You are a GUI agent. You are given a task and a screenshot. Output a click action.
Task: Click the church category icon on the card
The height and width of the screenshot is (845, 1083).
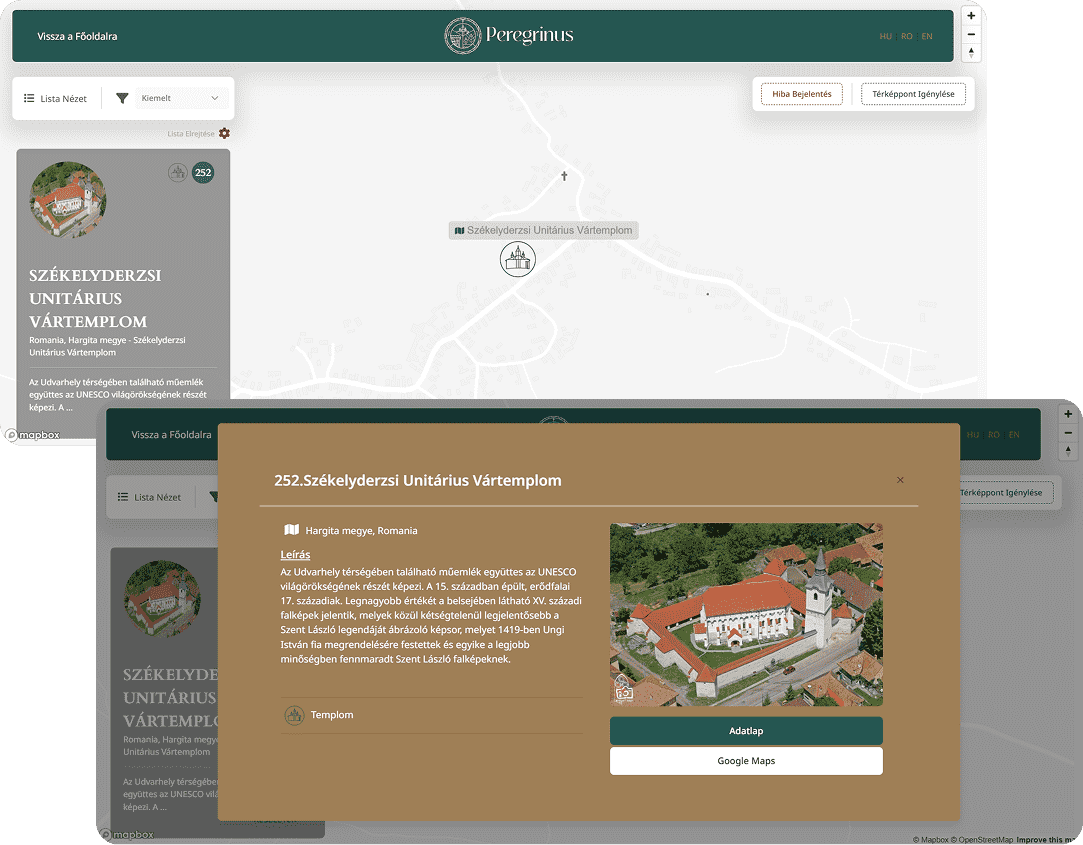178,173
